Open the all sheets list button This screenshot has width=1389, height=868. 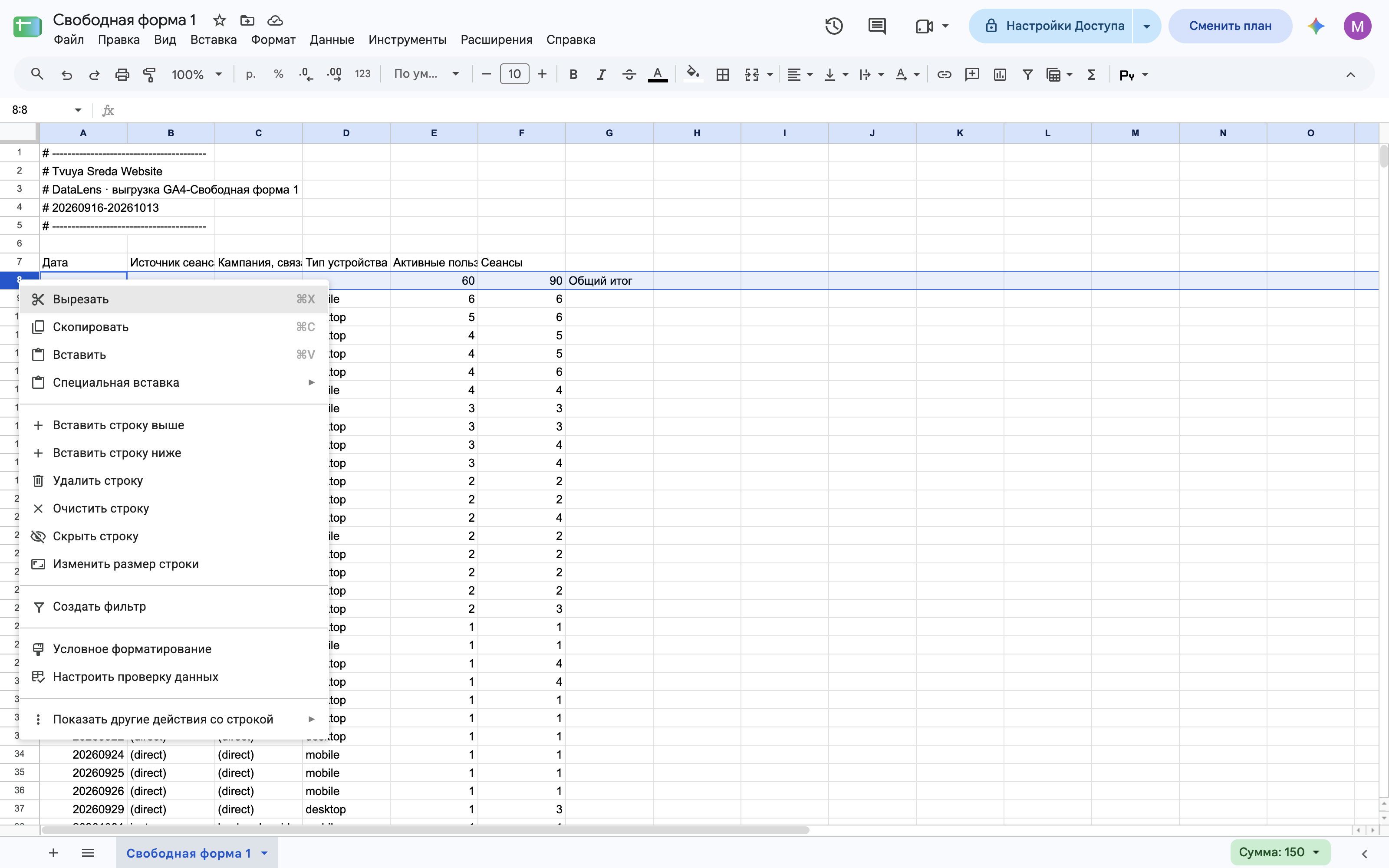pyautogui.click(x=88, y=852)
